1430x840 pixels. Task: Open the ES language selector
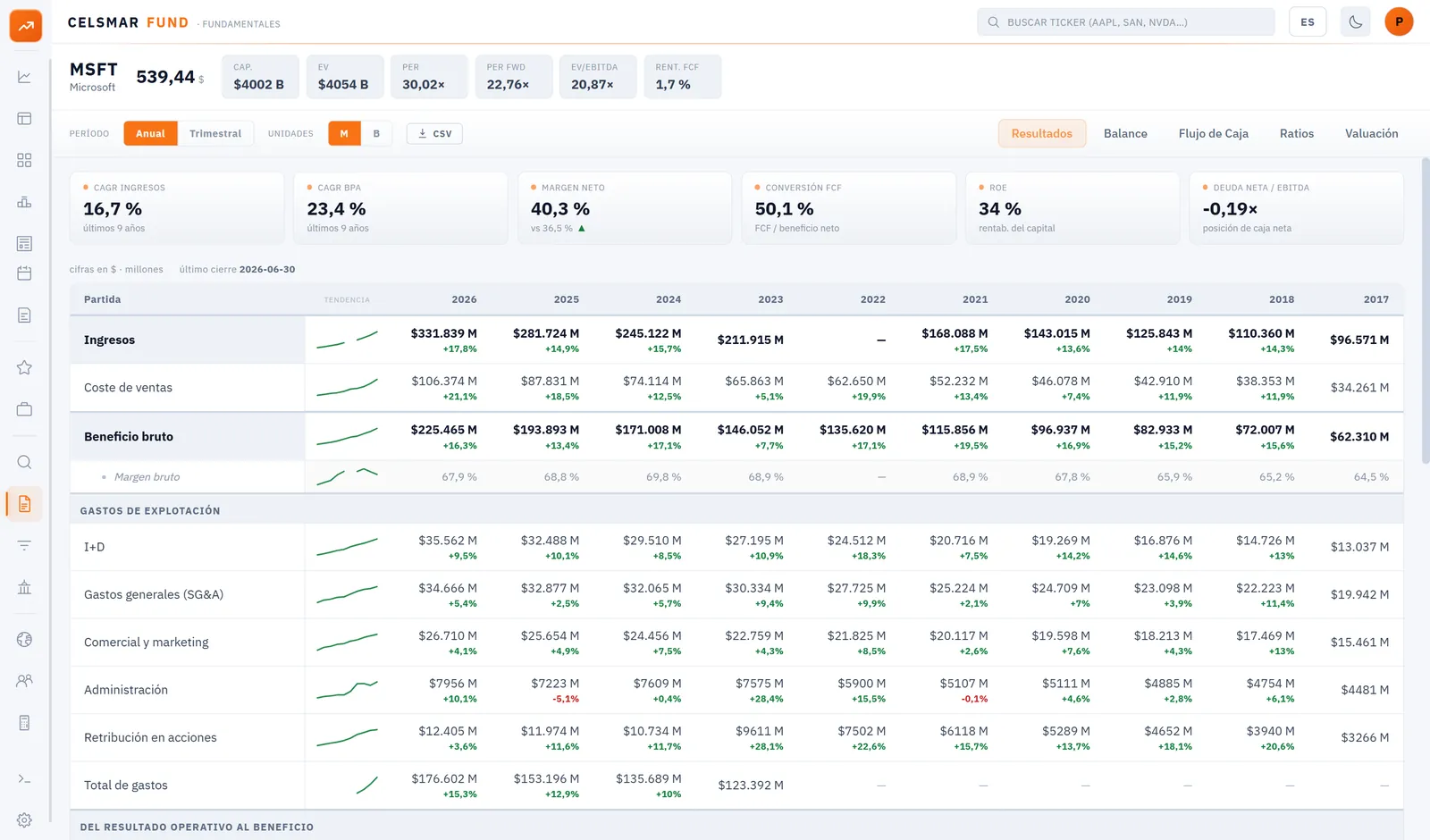tap(1308, 22)
